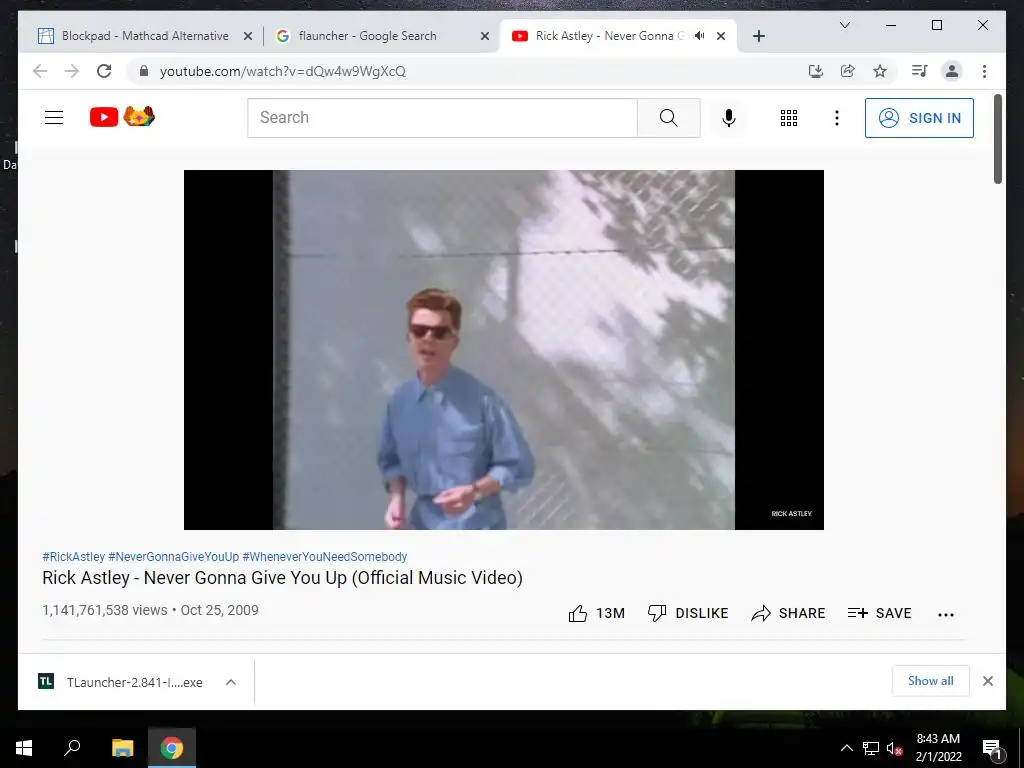
Task: Open the Windows Start menu
Action: coord(24,748)
